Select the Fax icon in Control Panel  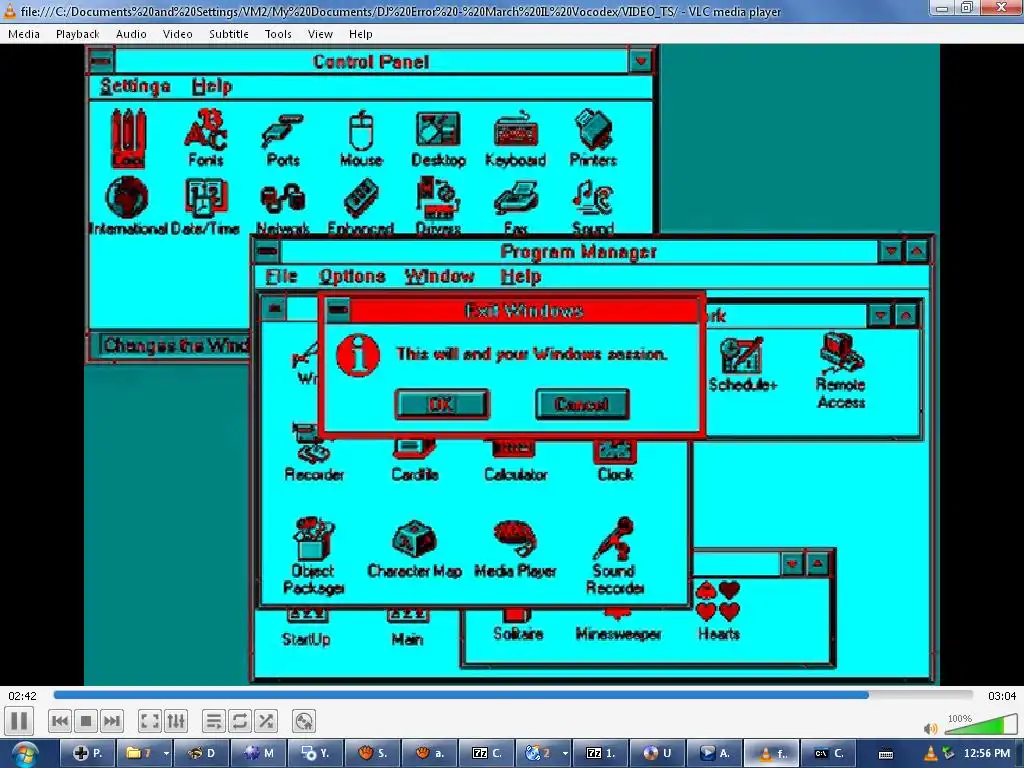516,208
